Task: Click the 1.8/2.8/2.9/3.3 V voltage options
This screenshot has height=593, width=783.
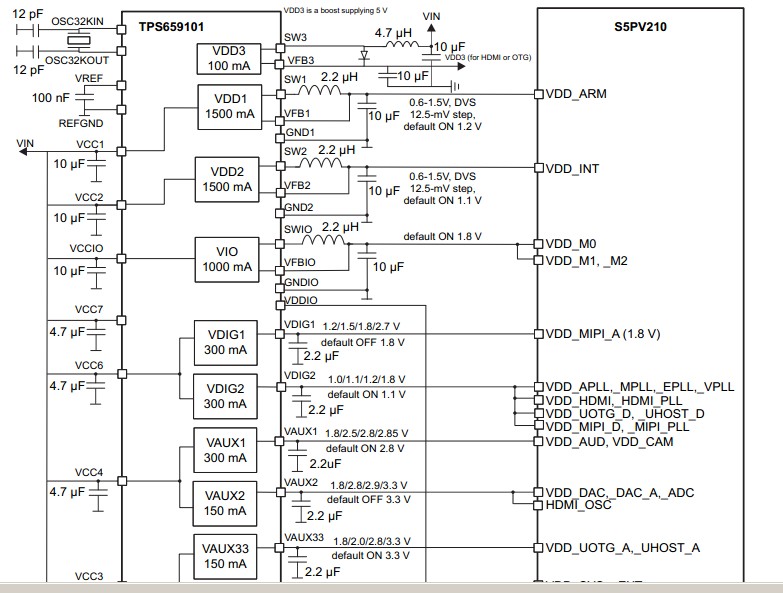Action: [369, 485]
